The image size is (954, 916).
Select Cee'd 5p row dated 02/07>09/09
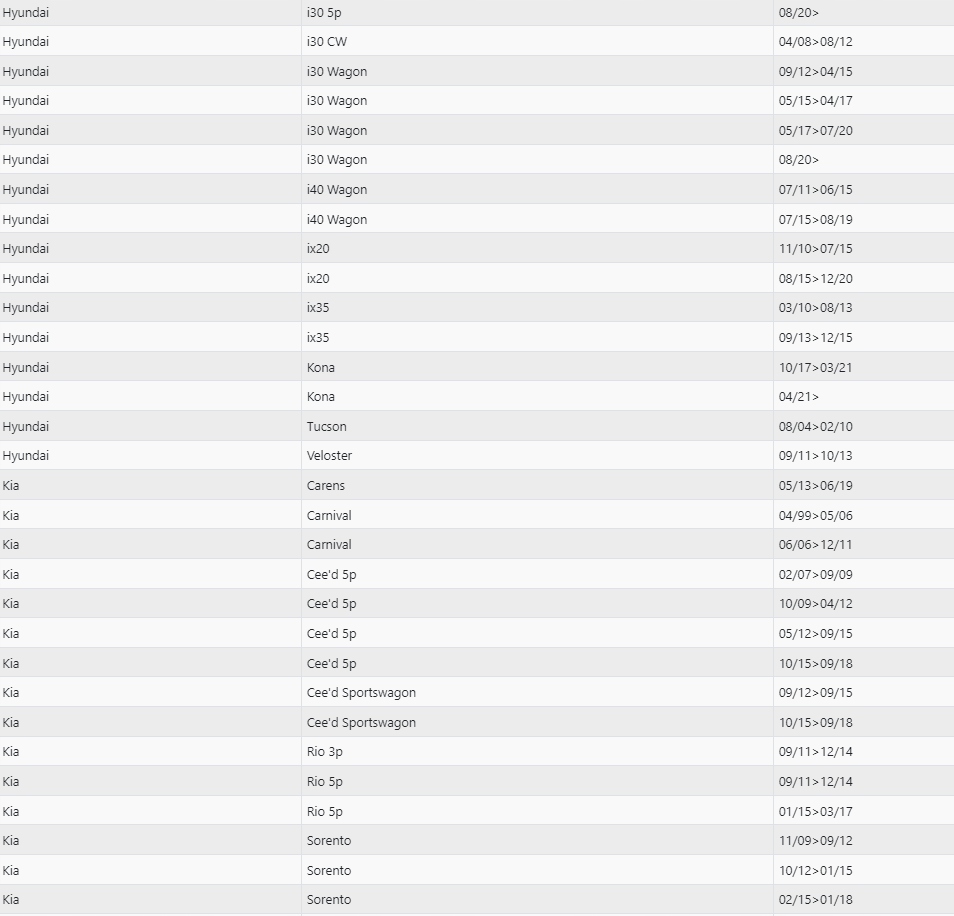coord(477,574)
